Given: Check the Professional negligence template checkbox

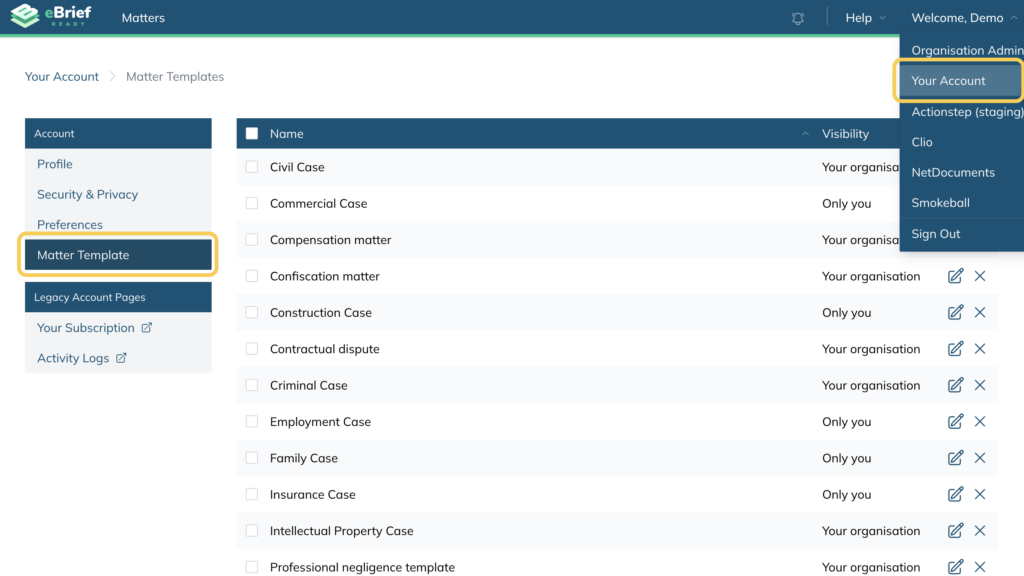Looking at the screenshot, I should (252, 567).
